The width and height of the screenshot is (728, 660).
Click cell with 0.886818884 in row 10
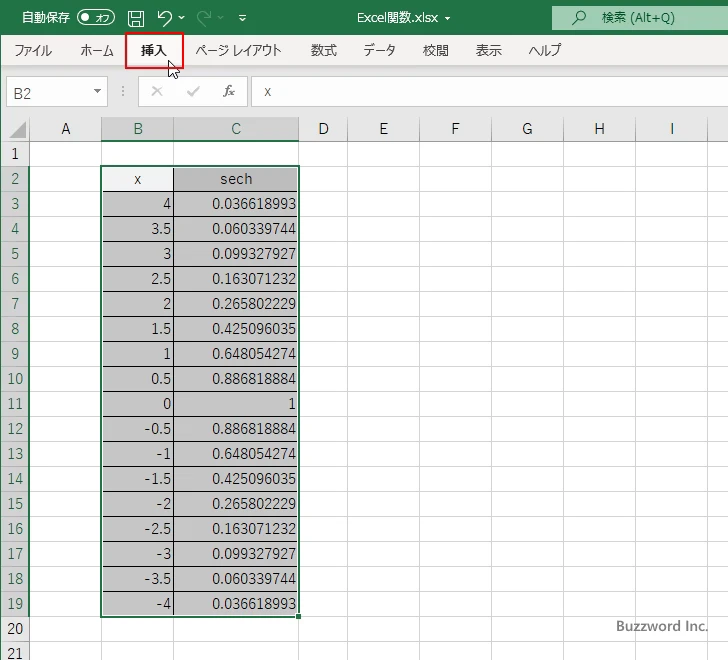pyautogui.click(x=236, y=379)
